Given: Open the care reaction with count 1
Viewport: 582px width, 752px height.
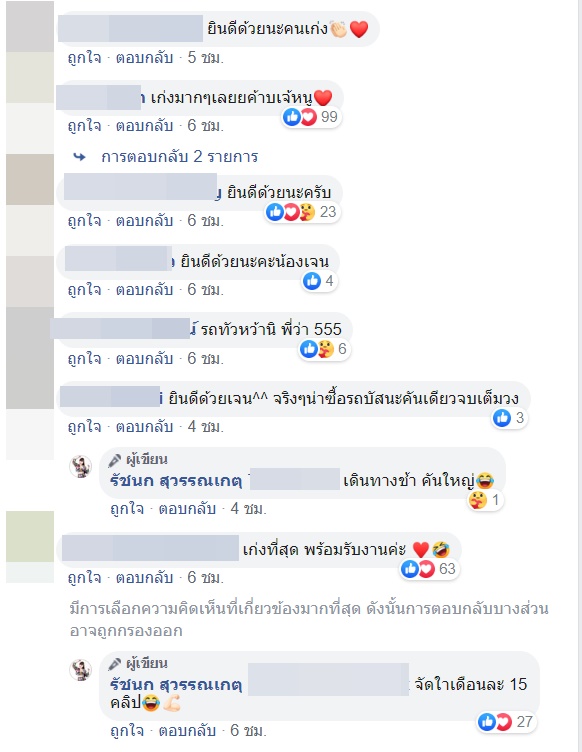Looking at the screenshot, I should point(485,500).
